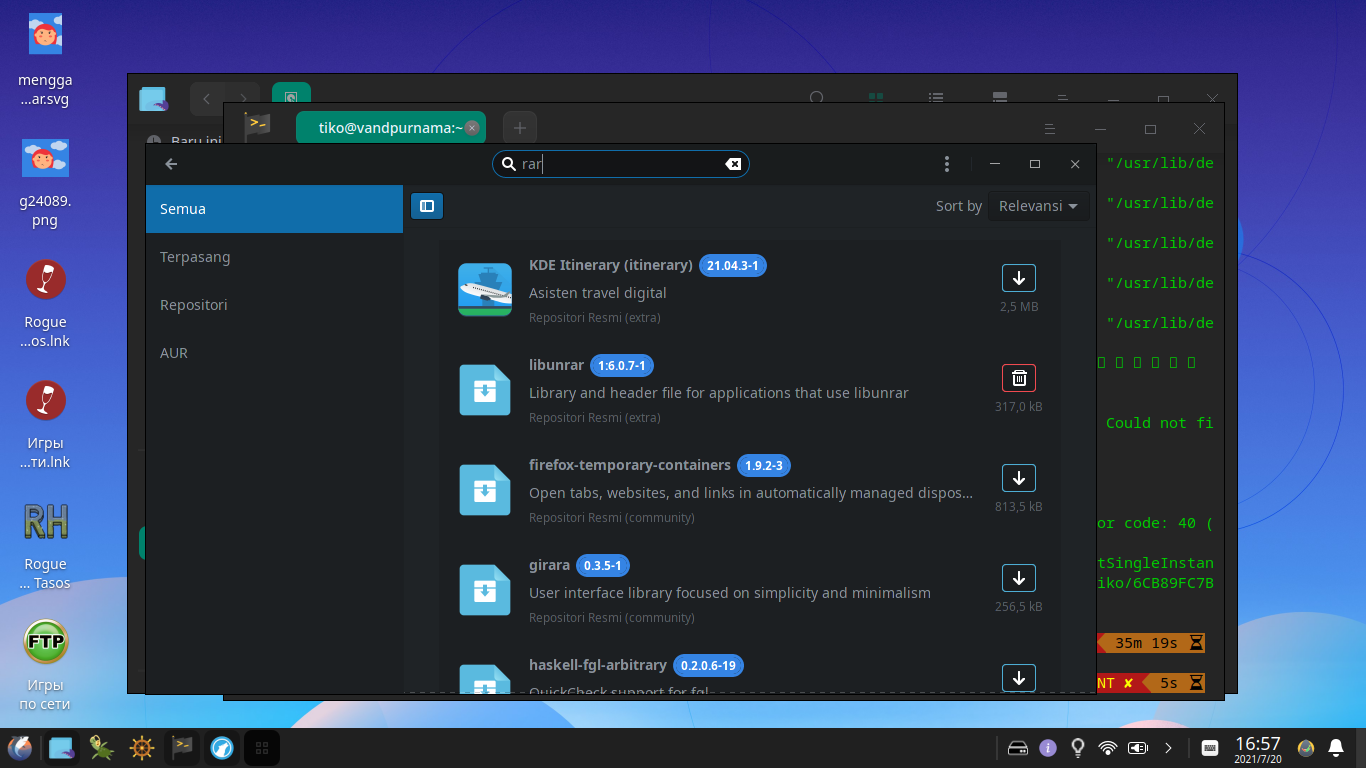Open the 'KDE Itinerary (itinerary)' title

(610, 265)
